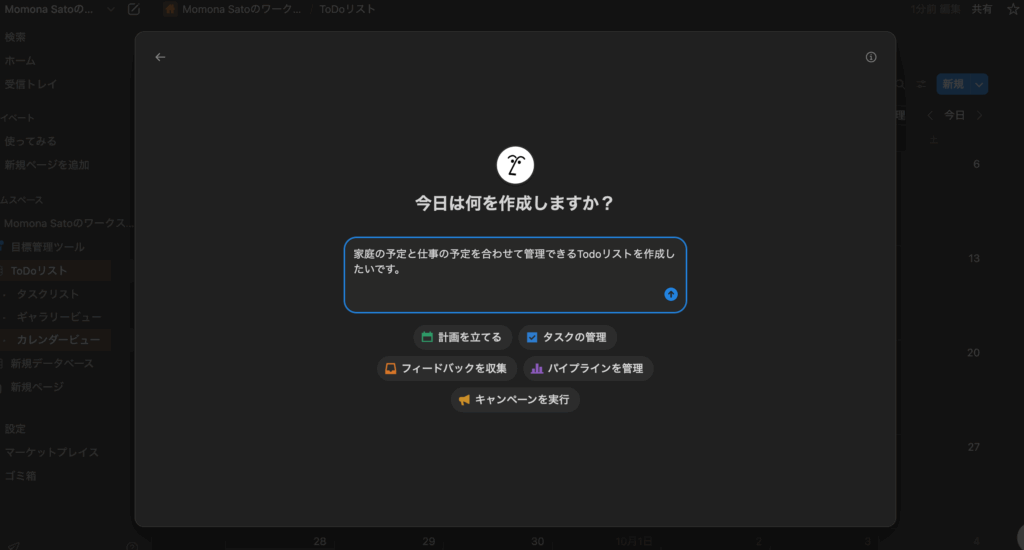Click the Notion AI face avatar
This screenshot has height=550, width=1024.
[x=515, y=165]
